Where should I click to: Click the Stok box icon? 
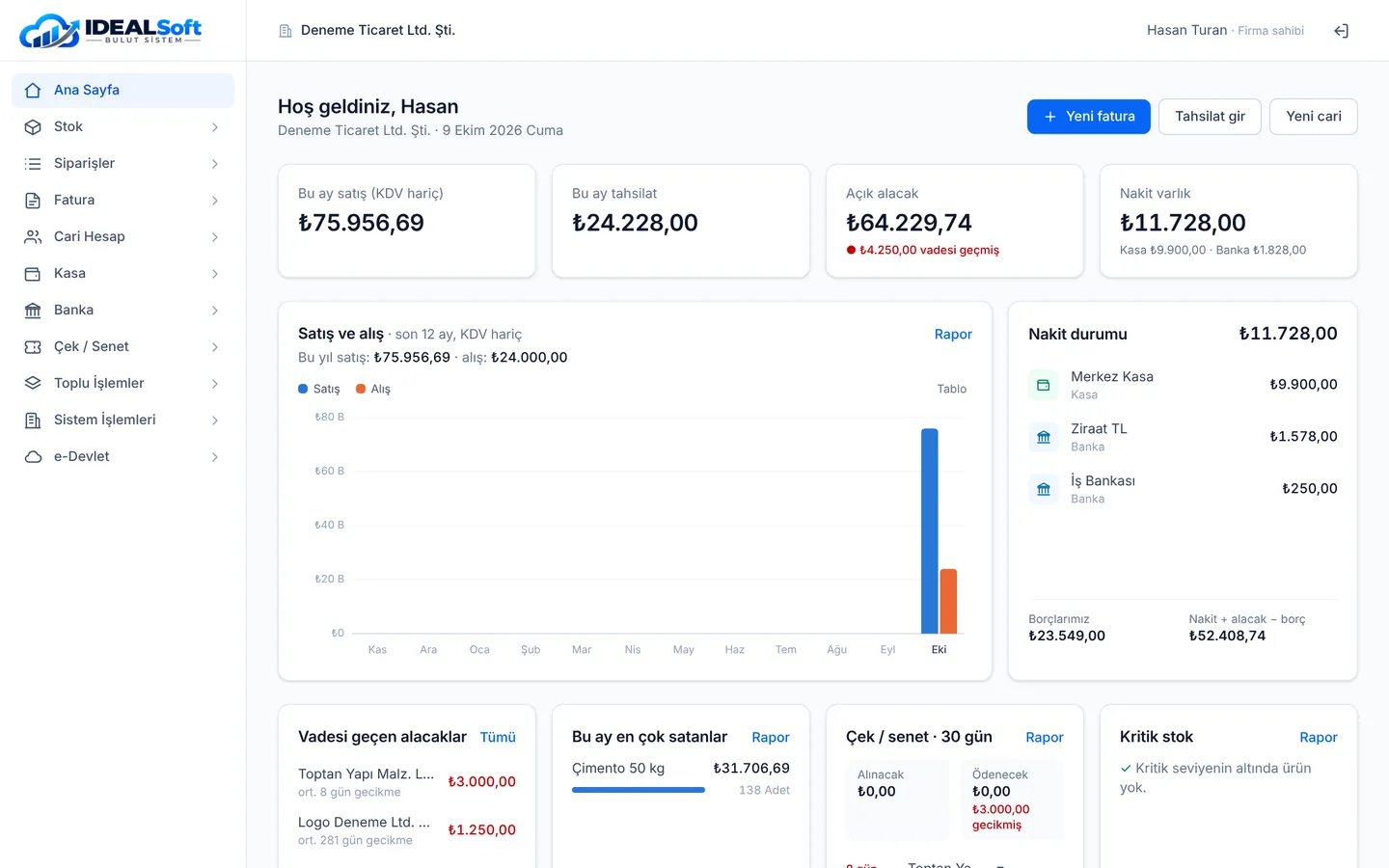[33, 126]
